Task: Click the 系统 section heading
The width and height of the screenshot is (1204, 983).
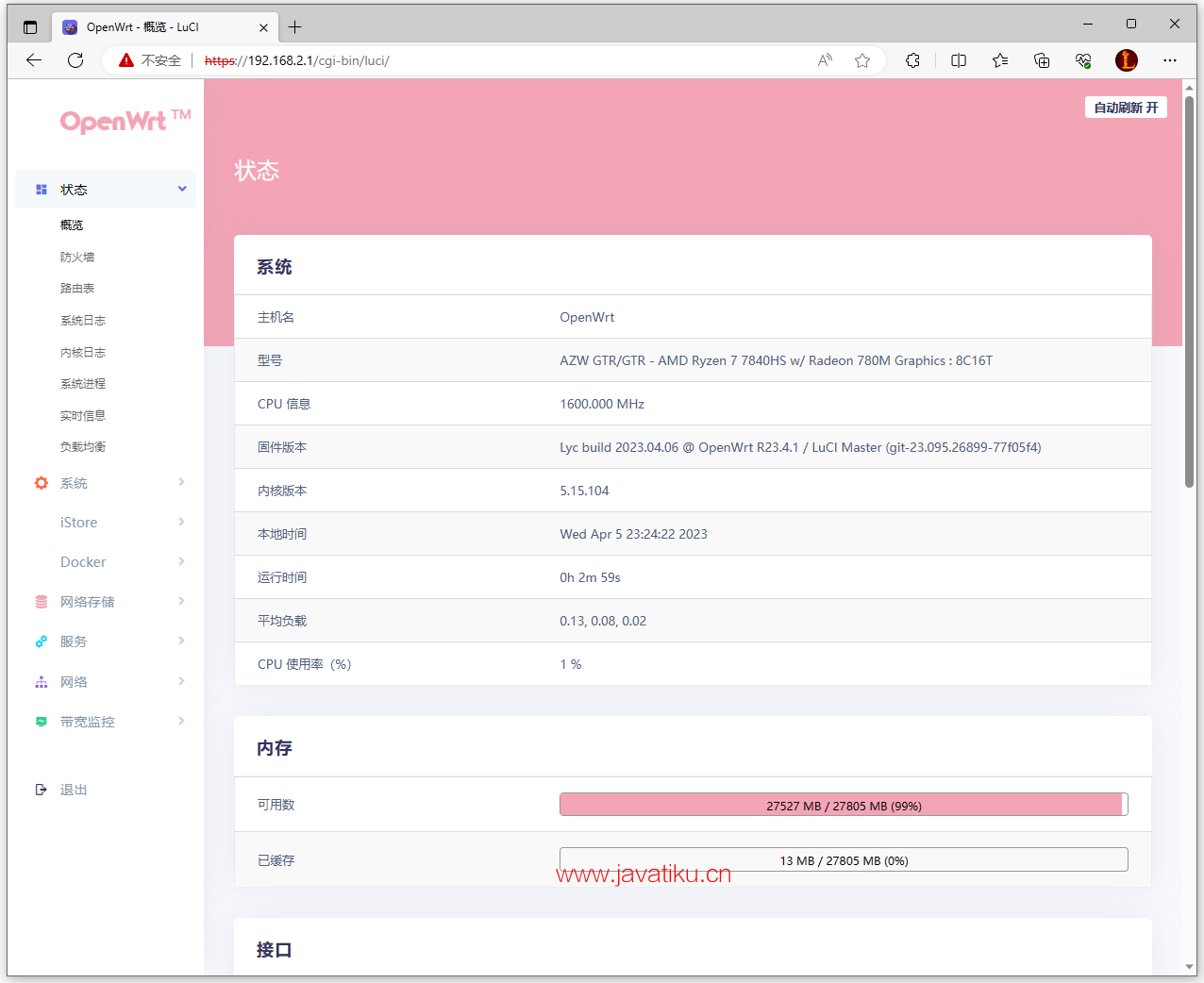Action: point(275,267)
